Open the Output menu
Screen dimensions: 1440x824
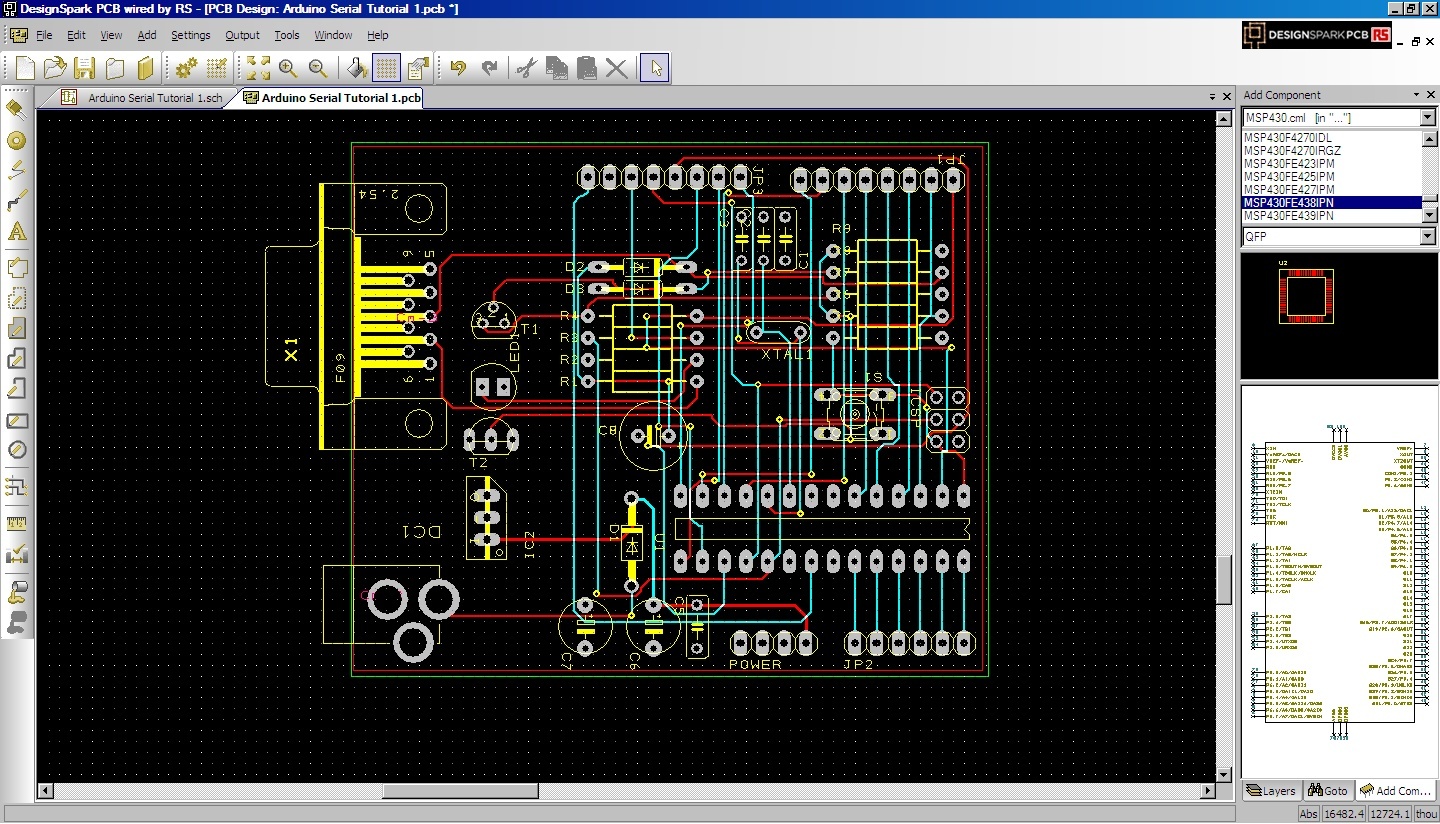pos(242,35)
